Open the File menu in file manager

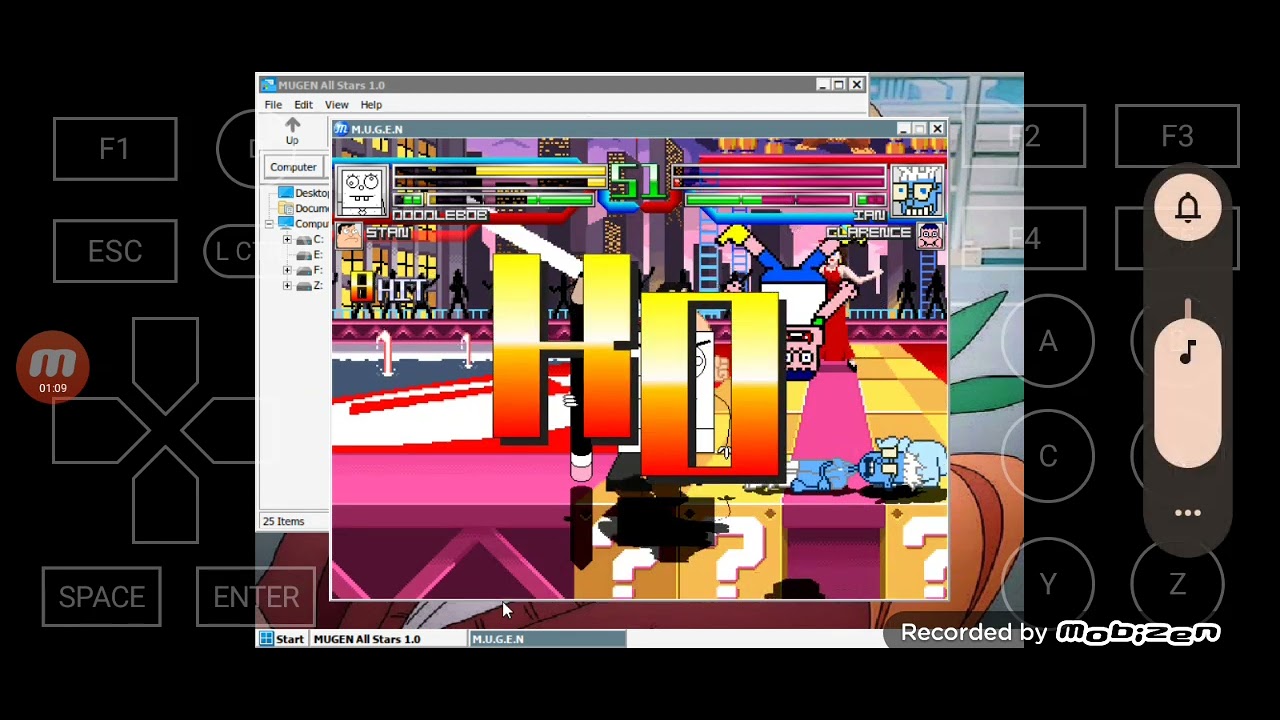(x=273, y=105)
